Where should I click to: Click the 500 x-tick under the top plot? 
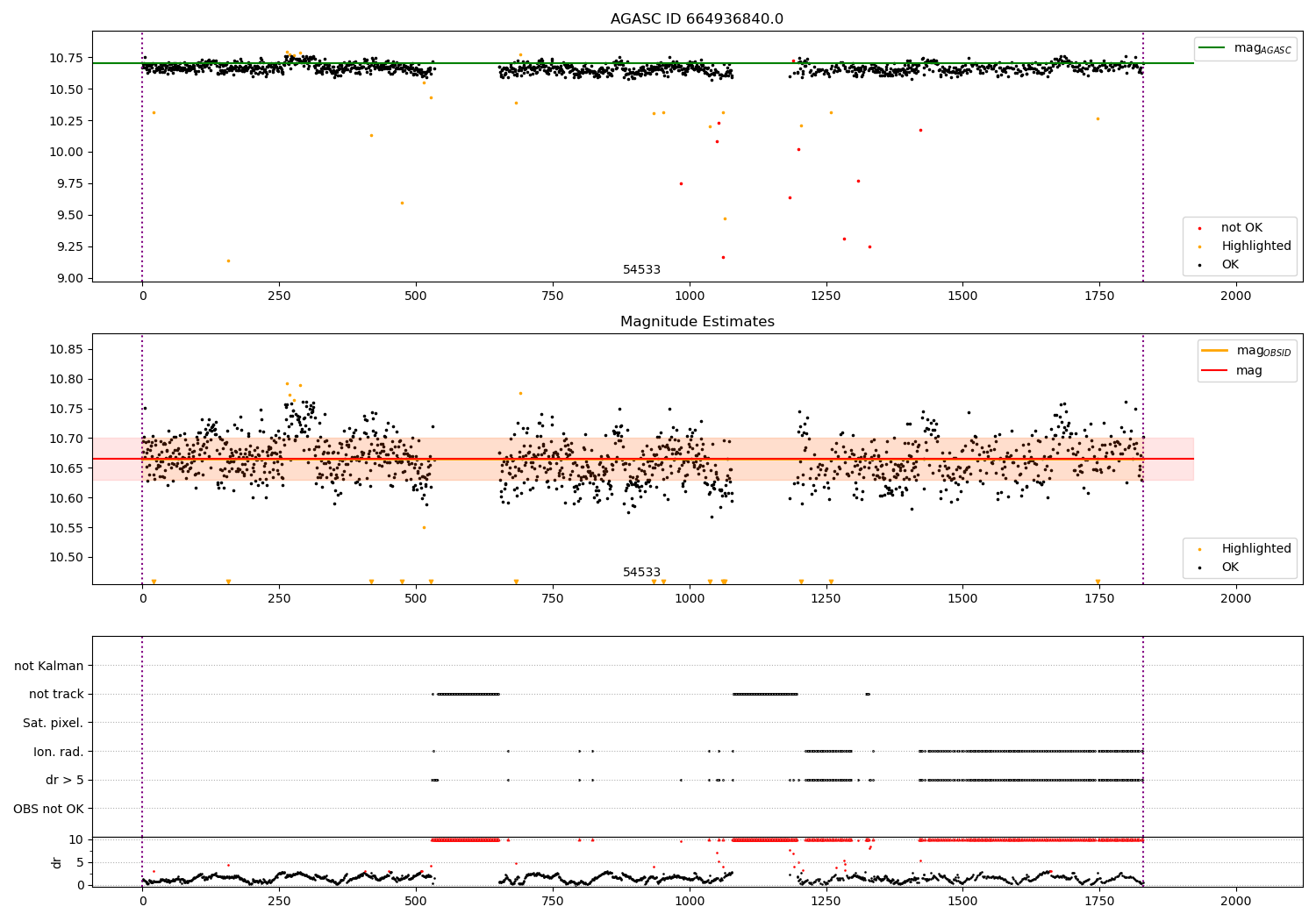point(416,296)
